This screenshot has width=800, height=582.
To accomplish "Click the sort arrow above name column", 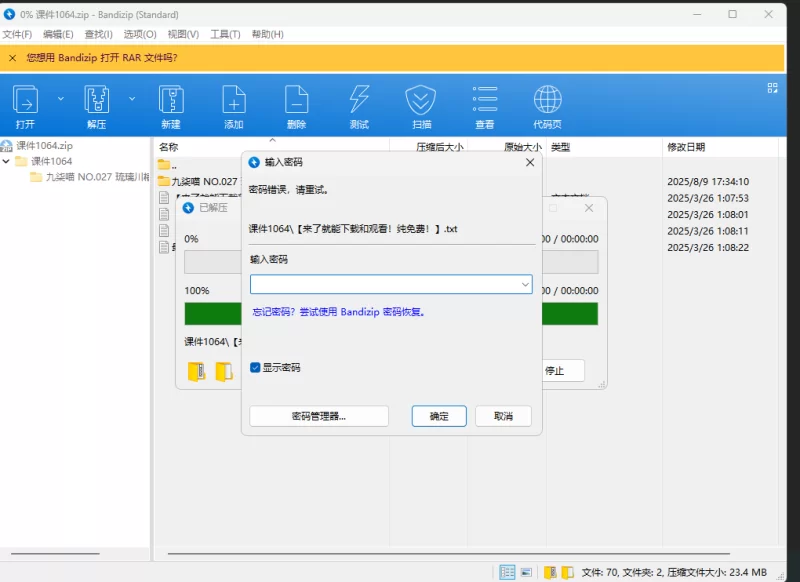I will tap(272, 140).
